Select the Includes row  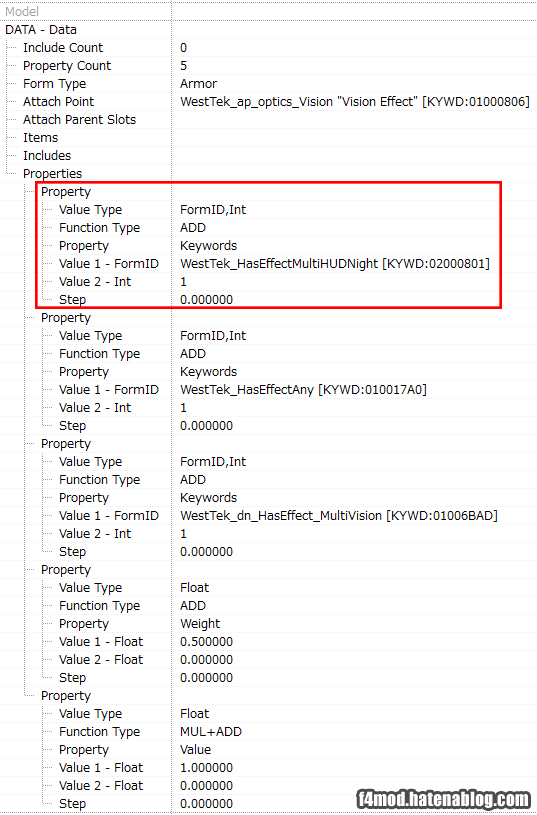(47, 155)
